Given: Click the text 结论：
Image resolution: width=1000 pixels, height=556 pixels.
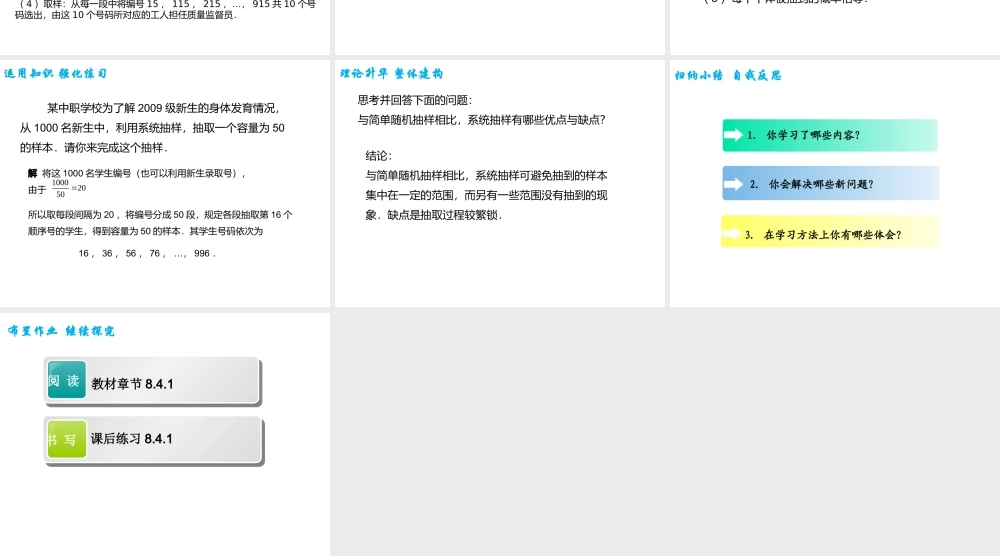Looking at the screenshot, I should click(x=379, y=156).
